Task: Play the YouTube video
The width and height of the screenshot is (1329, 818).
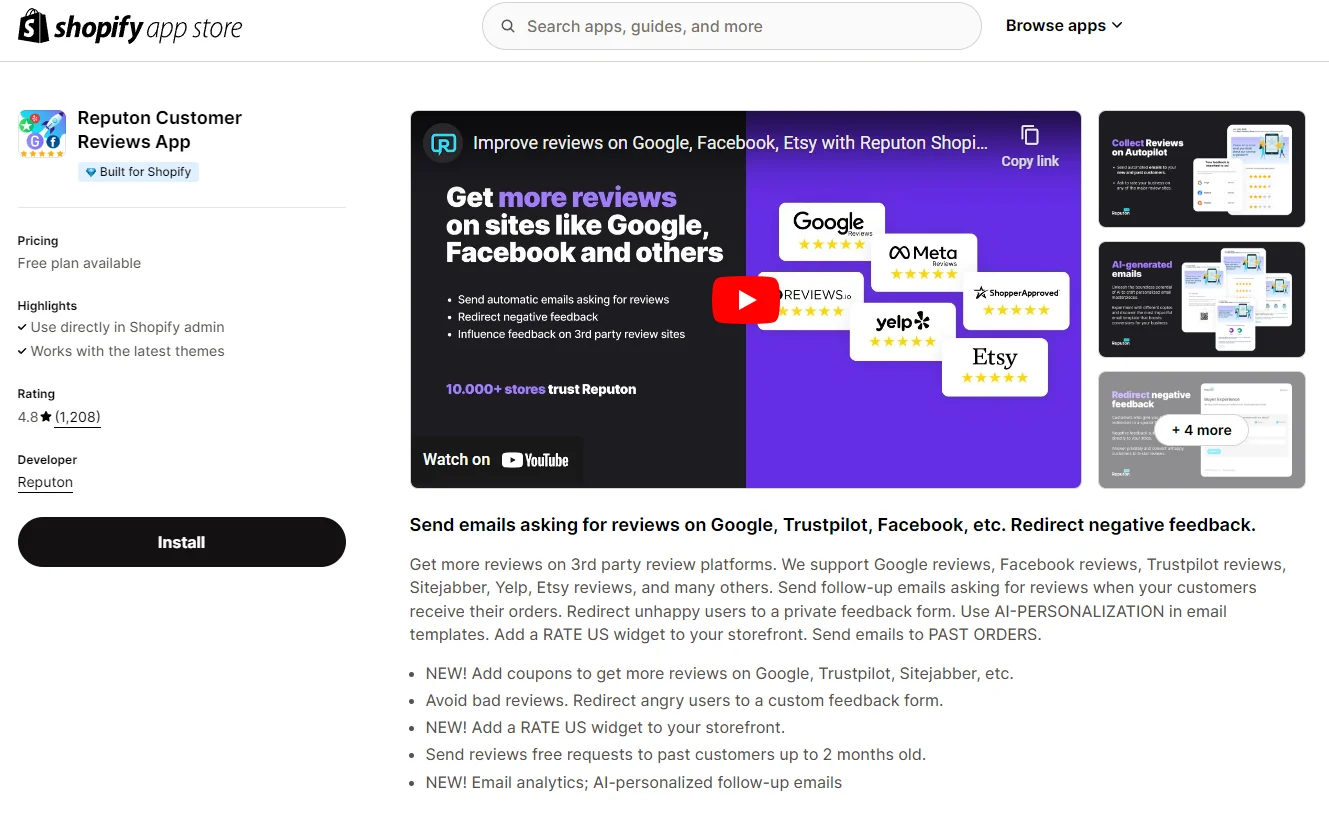Action: [x=745, y=300]
